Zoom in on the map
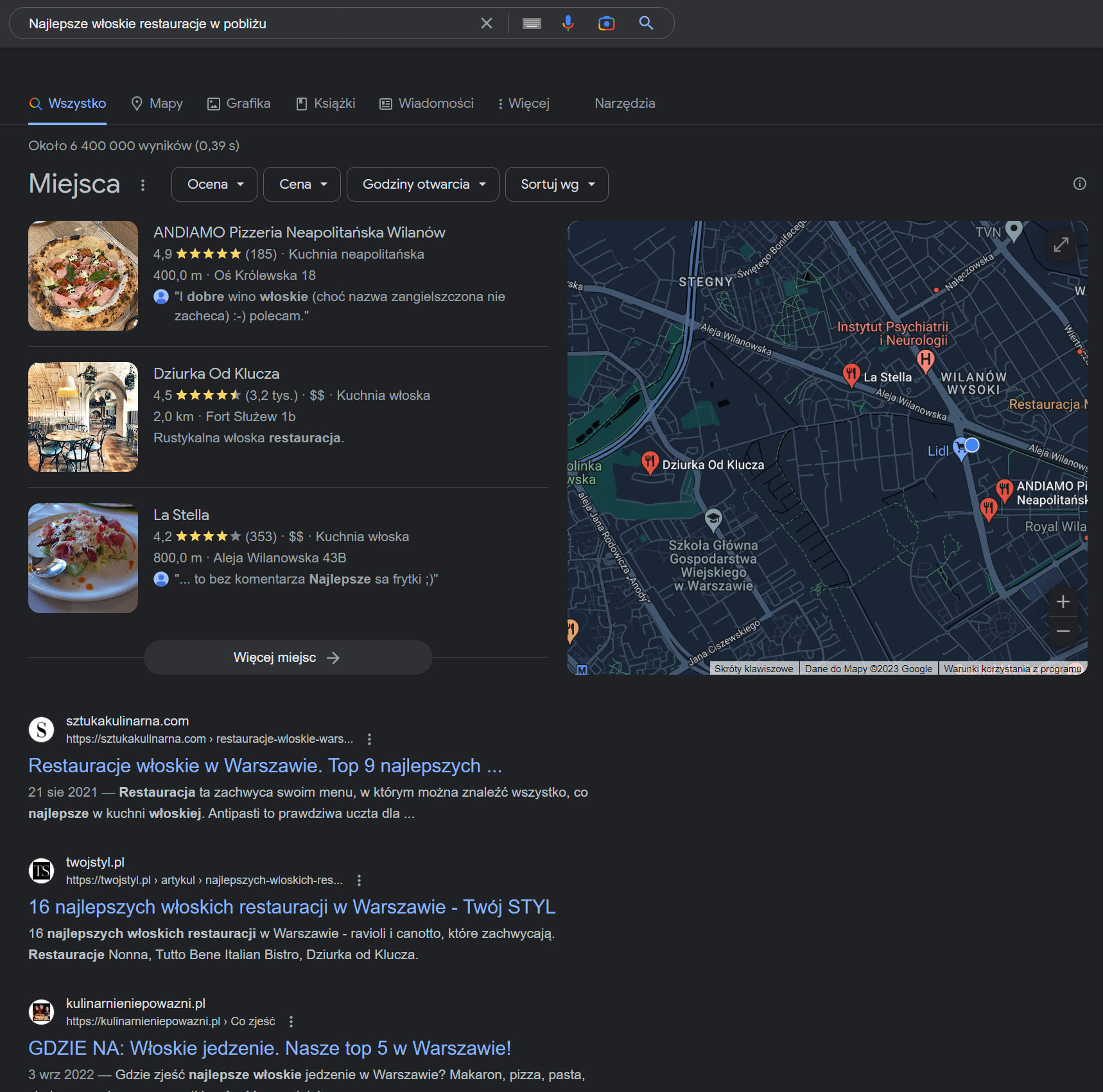Image resolution: width=1103 pixels, height=1092 pixels. (1063, 602)
